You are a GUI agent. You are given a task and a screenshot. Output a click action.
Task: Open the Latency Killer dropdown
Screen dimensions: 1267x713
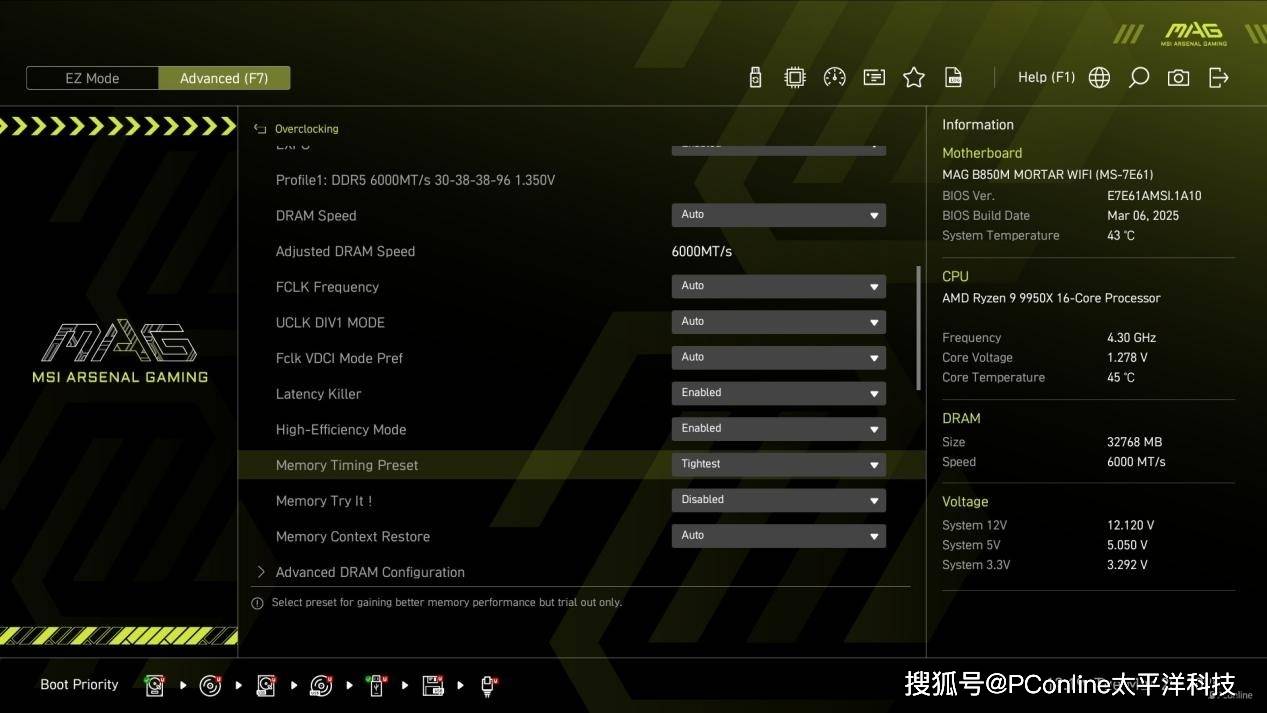tap(778, 393)
